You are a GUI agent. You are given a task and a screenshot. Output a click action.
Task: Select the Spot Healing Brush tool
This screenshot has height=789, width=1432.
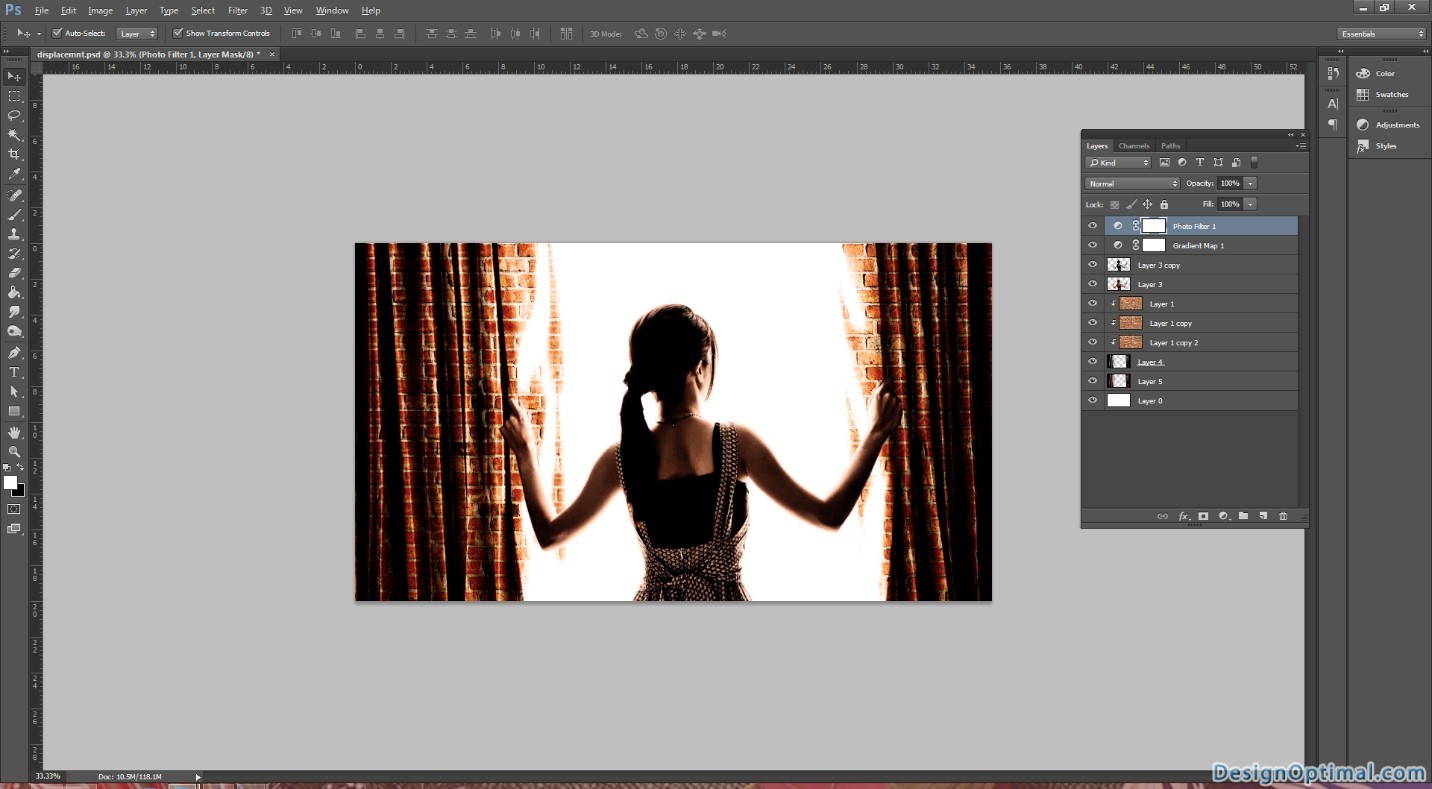tap(14, 195)
